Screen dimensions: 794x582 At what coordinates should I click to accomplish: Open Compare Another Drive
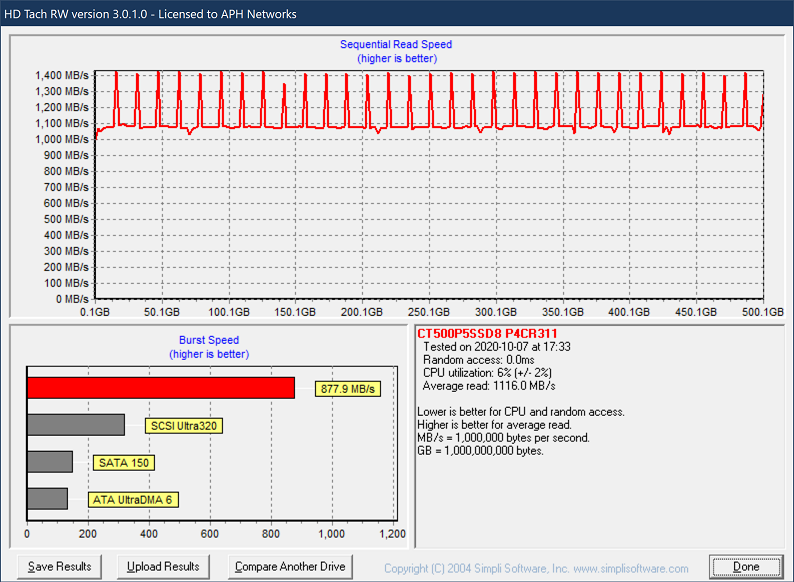(290, 566)
